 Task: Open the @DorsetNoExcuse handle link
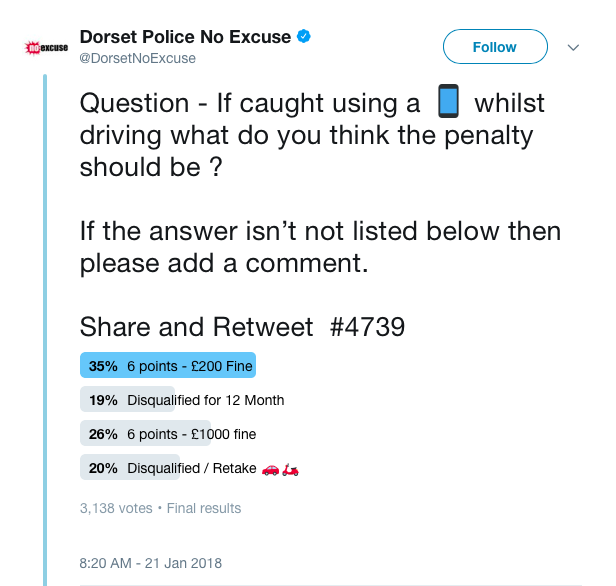138,59
